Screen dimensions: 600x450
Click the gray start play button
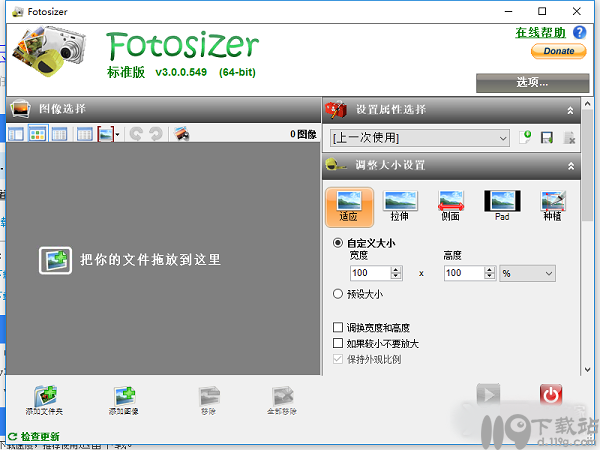pyautogui.click(x=488, y=395)
